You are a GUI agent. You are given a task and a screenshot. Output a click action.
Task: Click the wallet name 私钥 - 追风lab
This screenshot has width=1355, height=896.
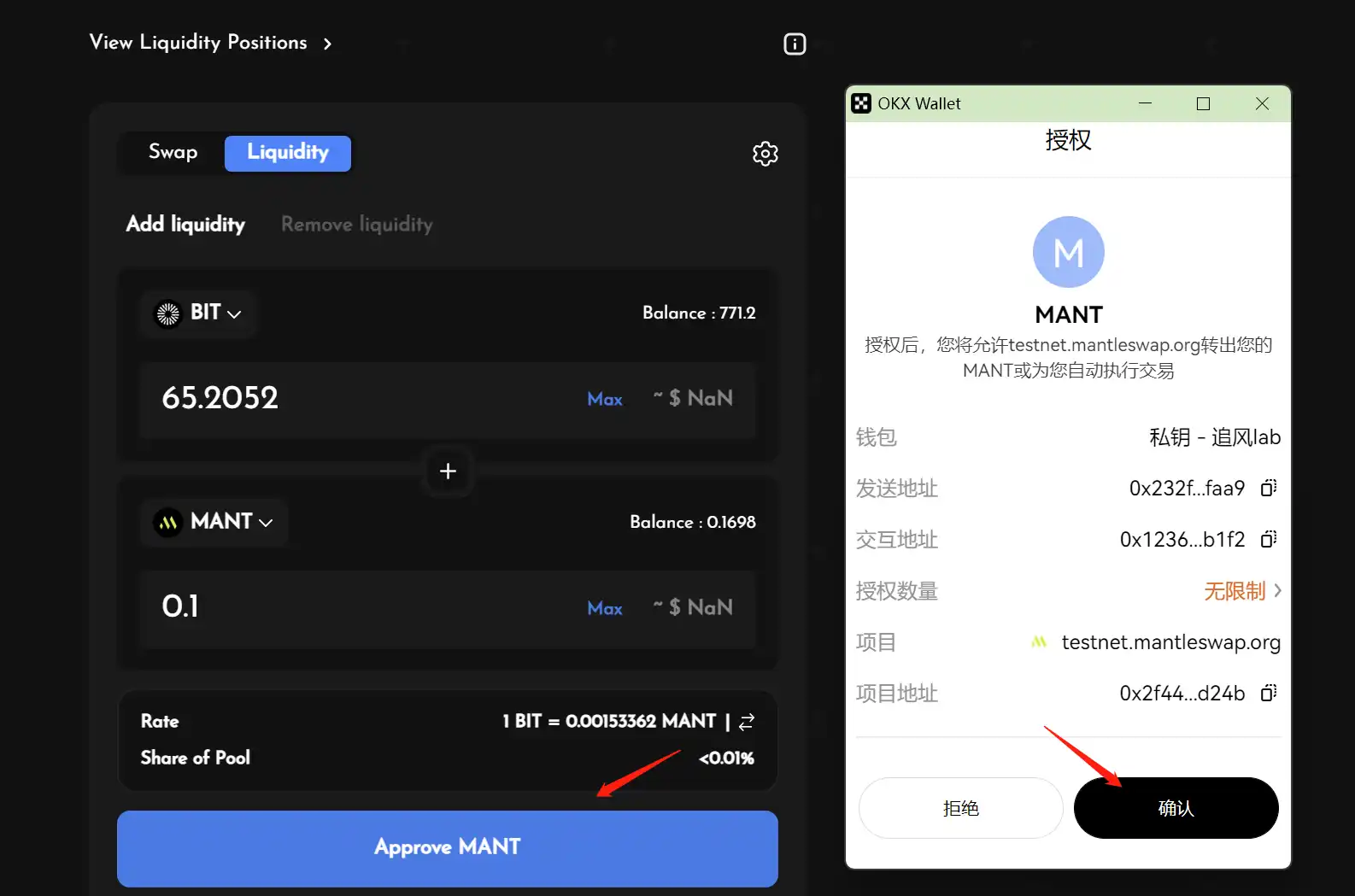pyautogui.click(x=1215, y=437)
